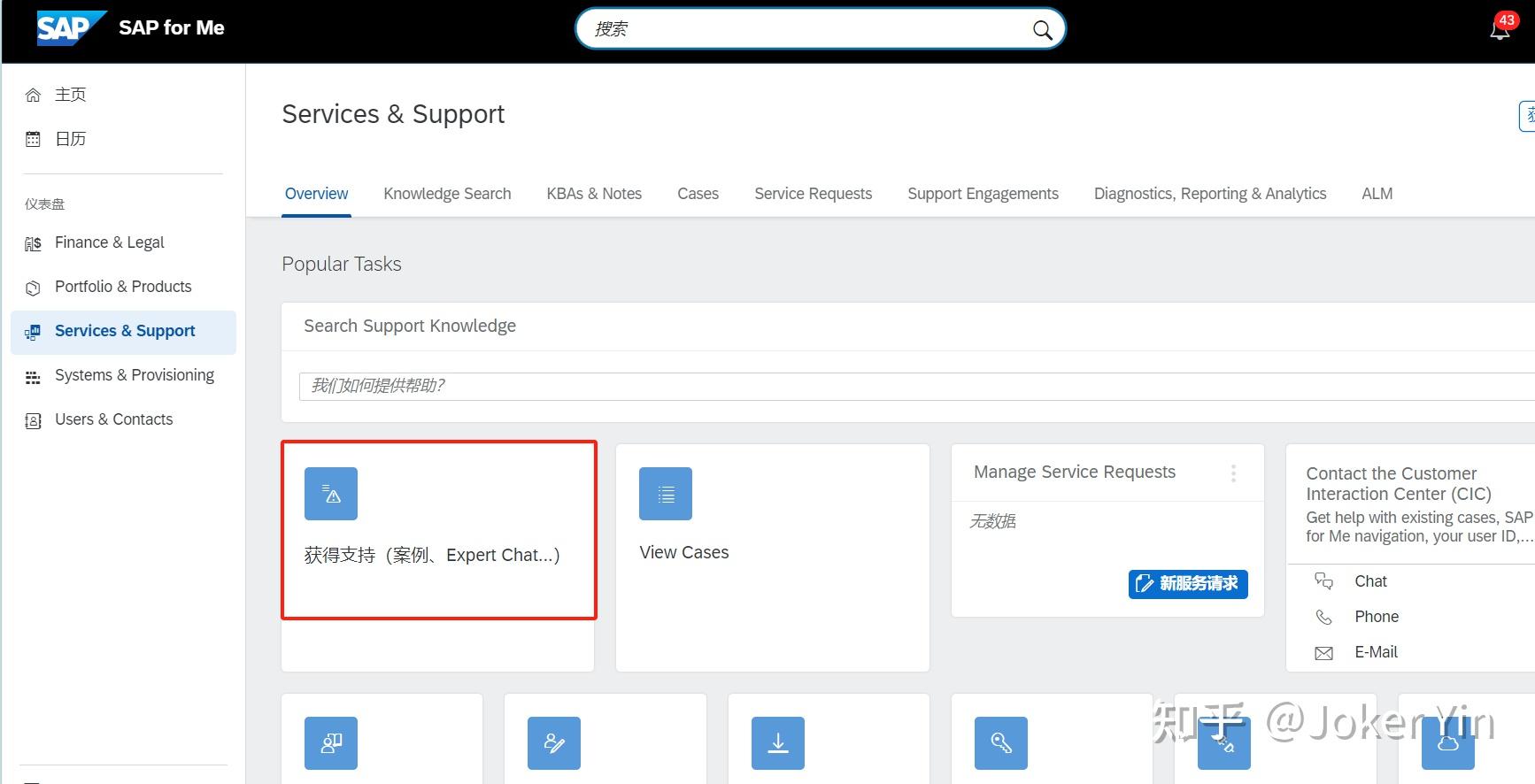The height and width of the screenshot is (784, 1535).
Task: Click the calendar icon next to 日历
Action: tap(33, 139)
